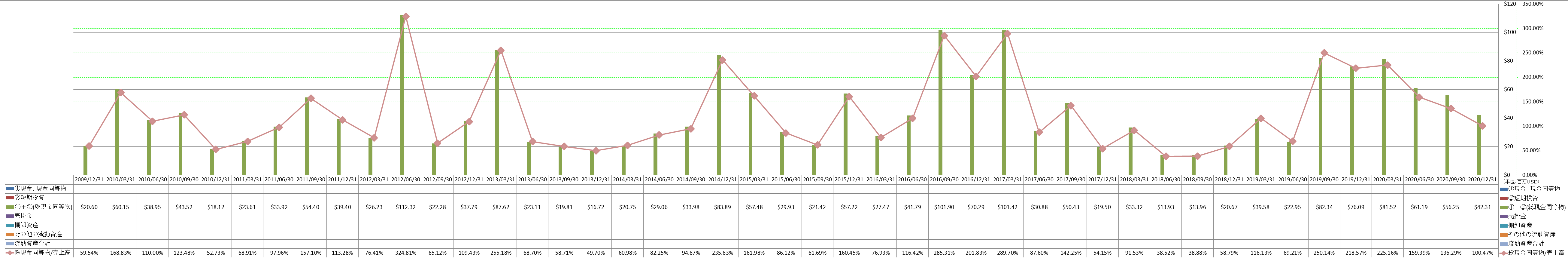Click the $82.34 value cell
Image resolution: width=1568 pixels, height=258 pixels.
pyautogui.click(x=1324, y=207)
